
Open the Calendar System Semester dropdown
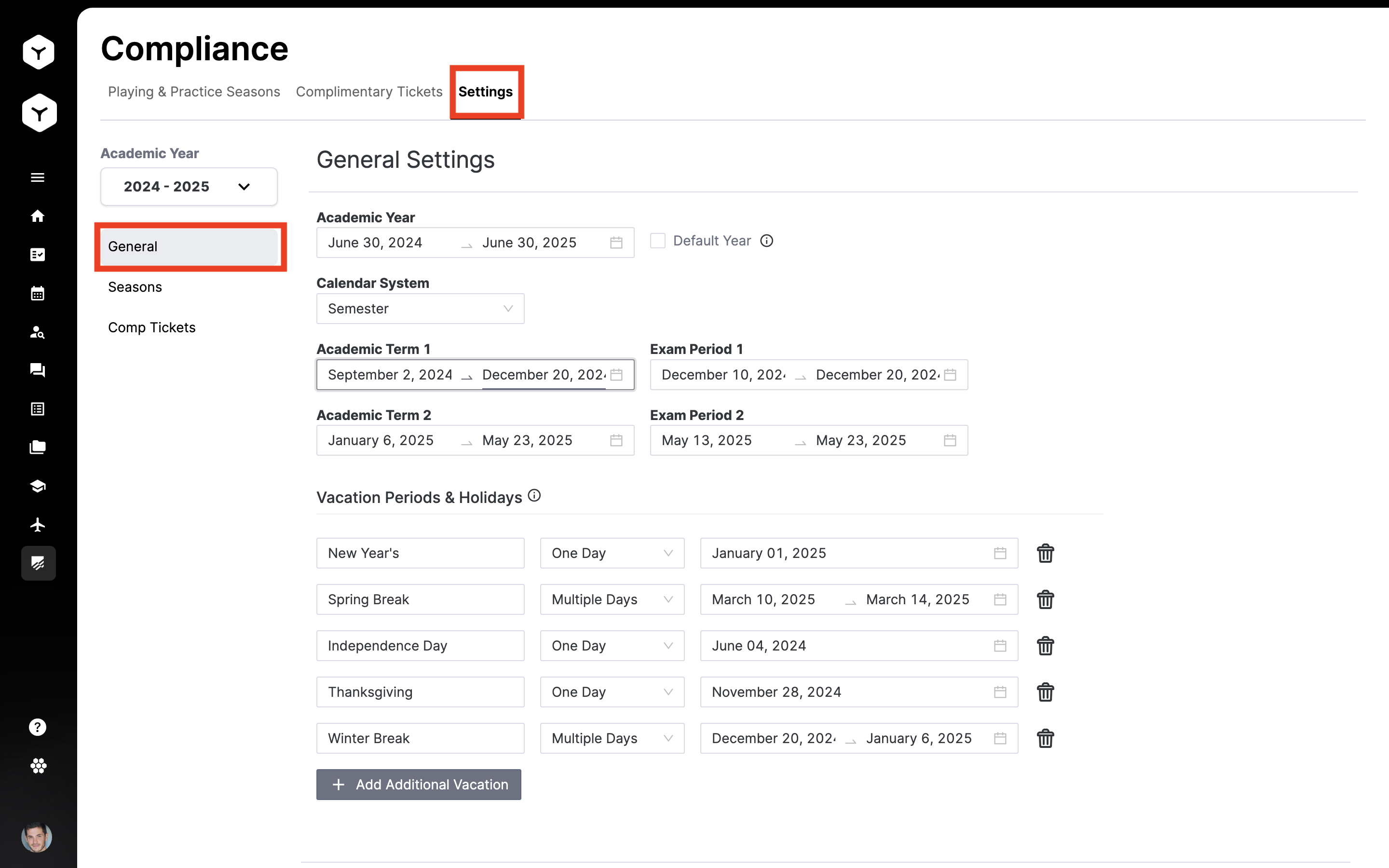pyautogui.click(x=420, y=309)
